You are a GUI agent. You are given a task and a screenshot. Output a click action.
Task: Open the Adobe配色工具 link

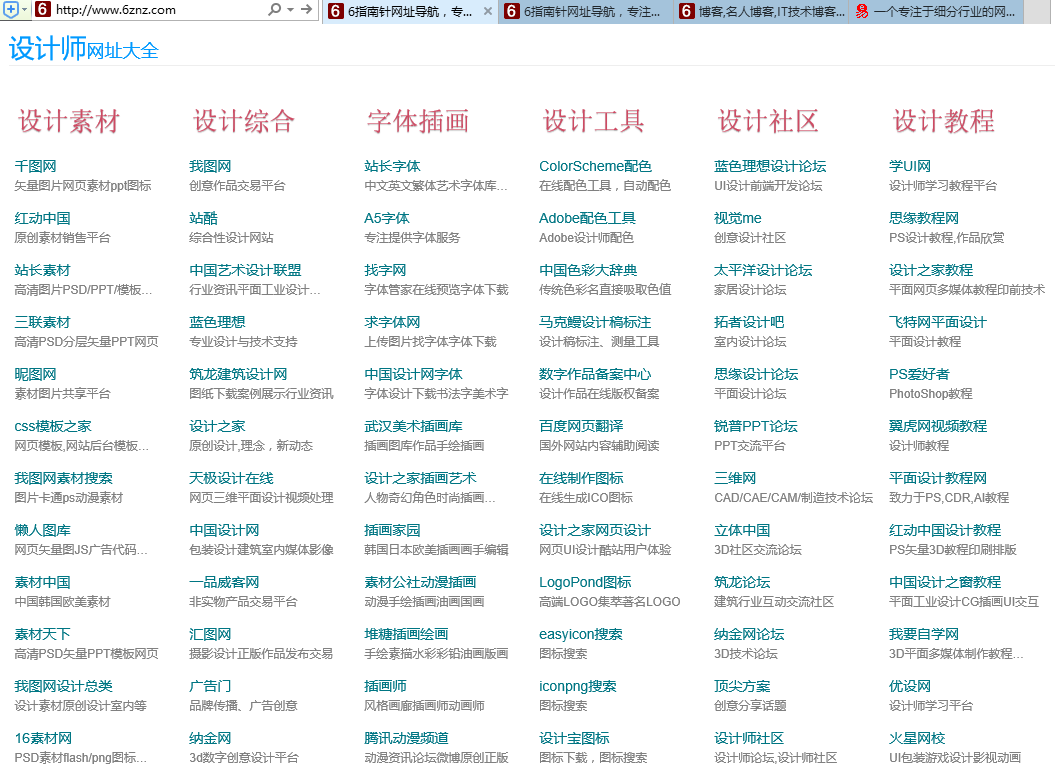click(587, 218)
